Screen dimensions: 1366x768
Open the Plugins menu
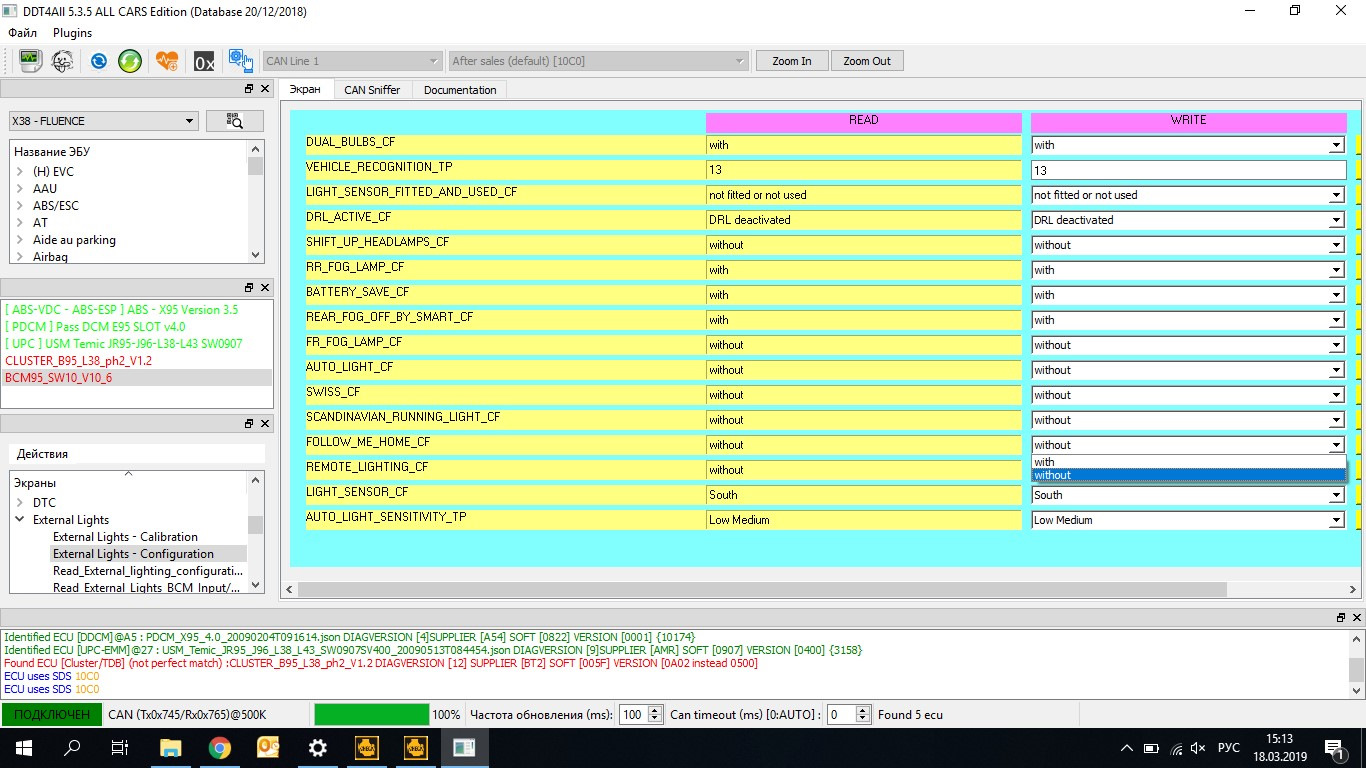pos(73,33)
